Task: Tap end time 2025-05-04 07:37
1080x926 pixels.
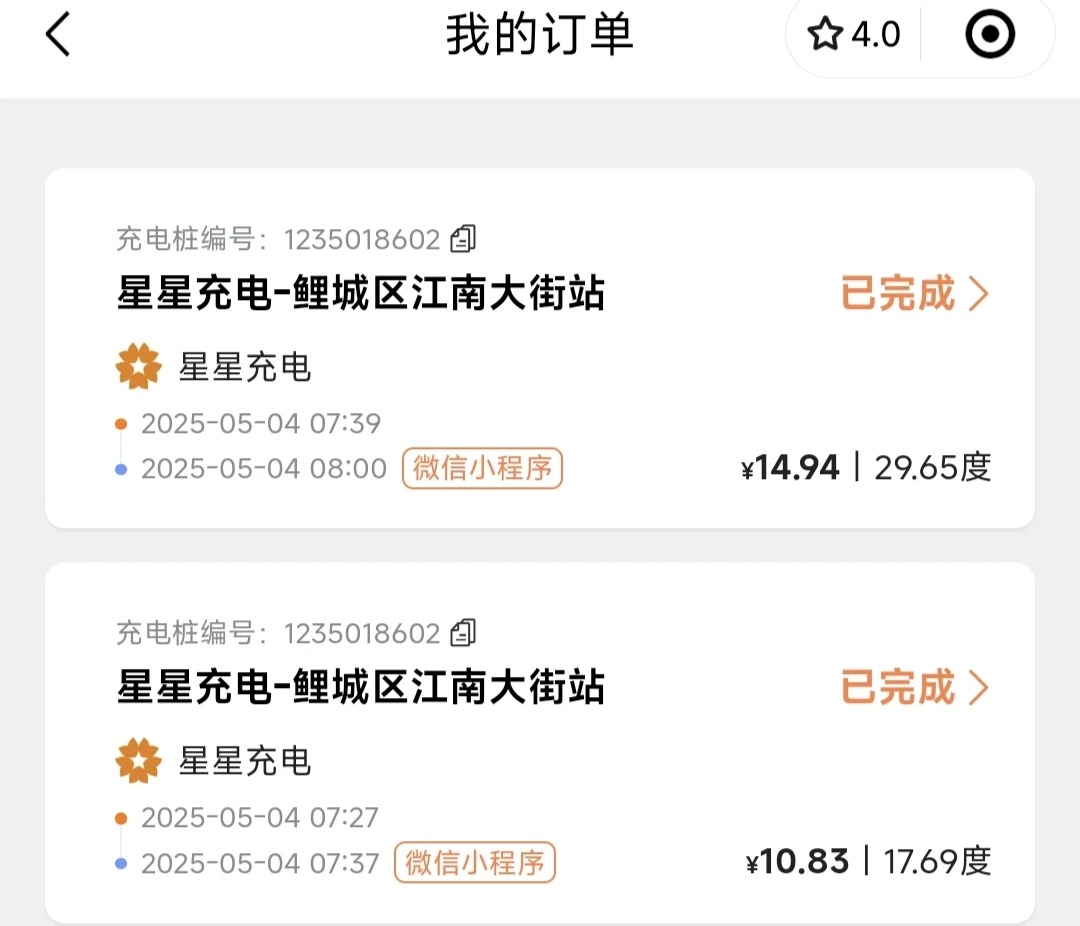Action: [260, 863]
